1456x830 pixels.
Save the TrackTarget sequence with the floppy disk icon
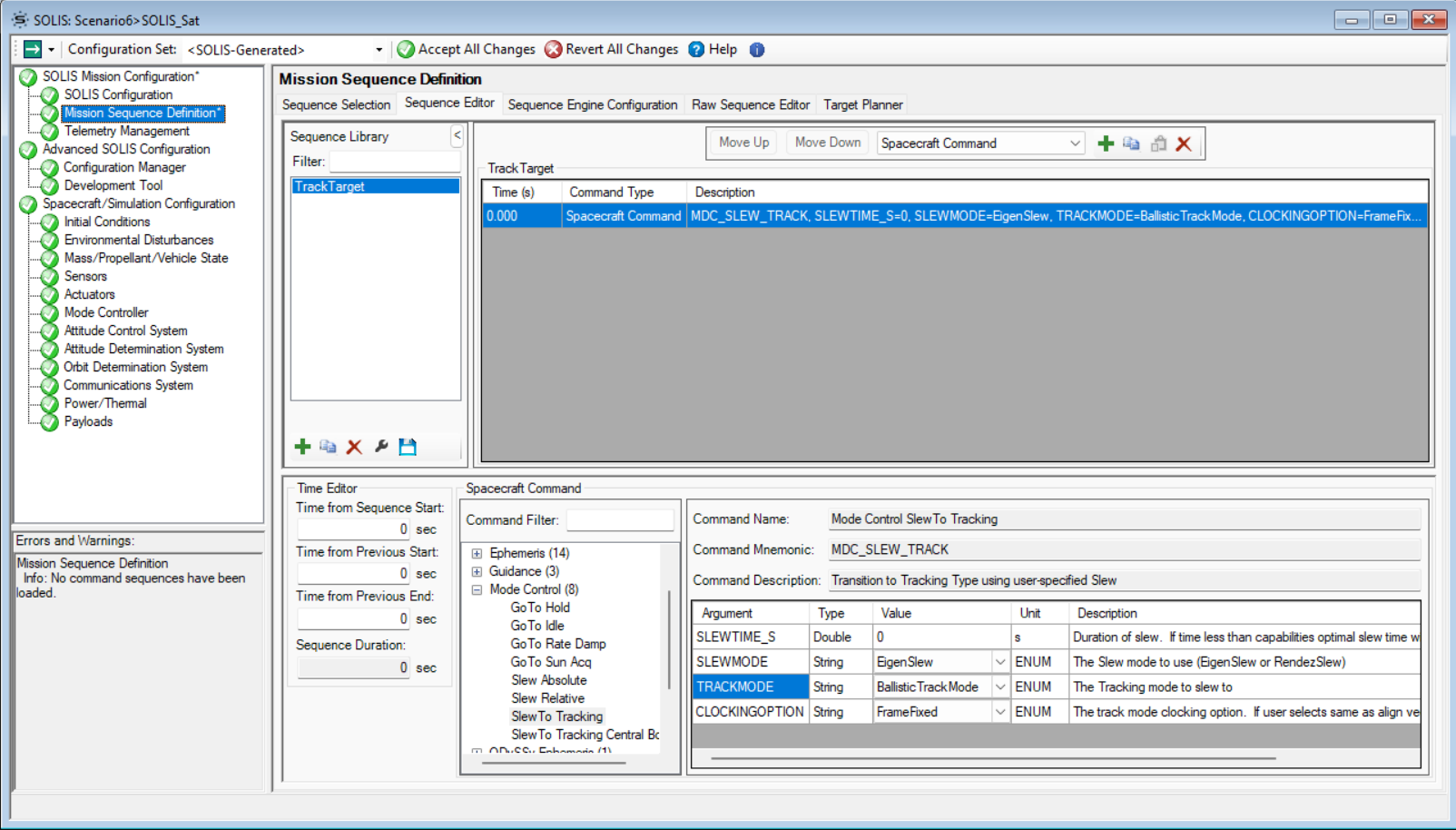(x=407, y=446)
